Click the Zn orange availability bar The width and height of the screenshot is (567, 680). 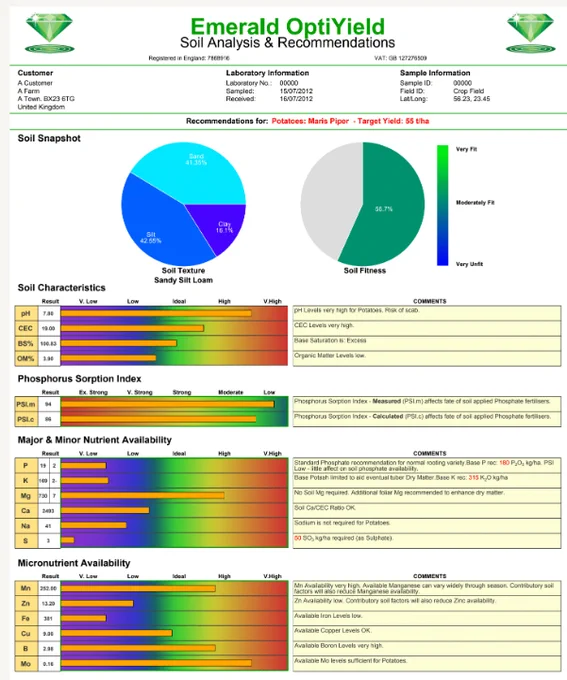point(97,604)
